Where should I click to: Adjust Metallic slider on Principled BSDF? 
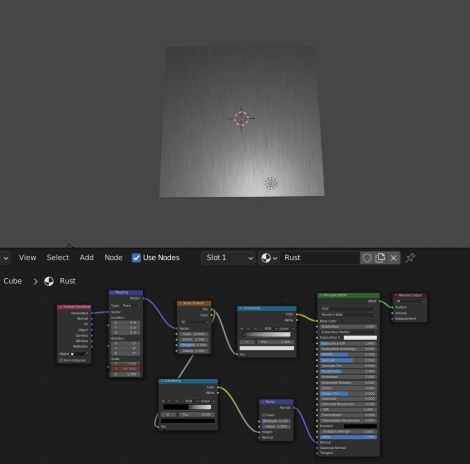[x=348, y=355]
